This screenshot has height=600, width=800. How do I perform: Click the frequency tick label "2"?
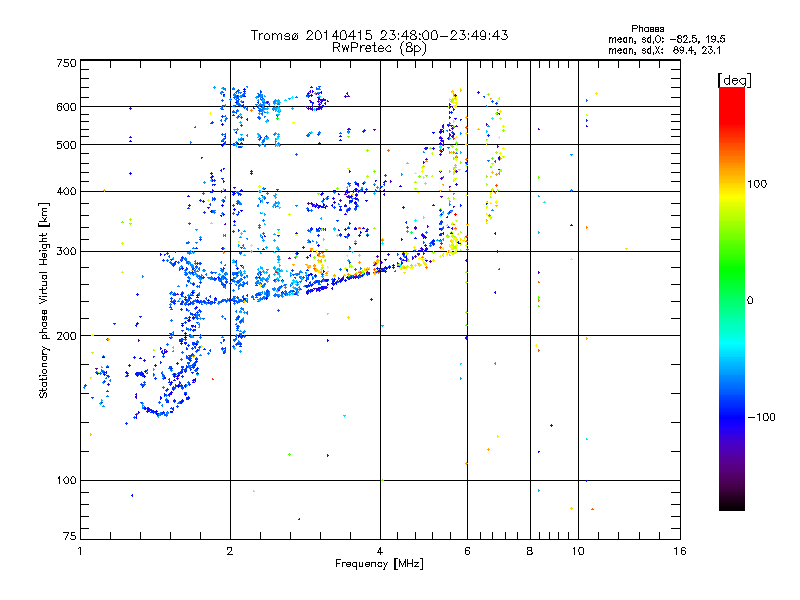230,551
